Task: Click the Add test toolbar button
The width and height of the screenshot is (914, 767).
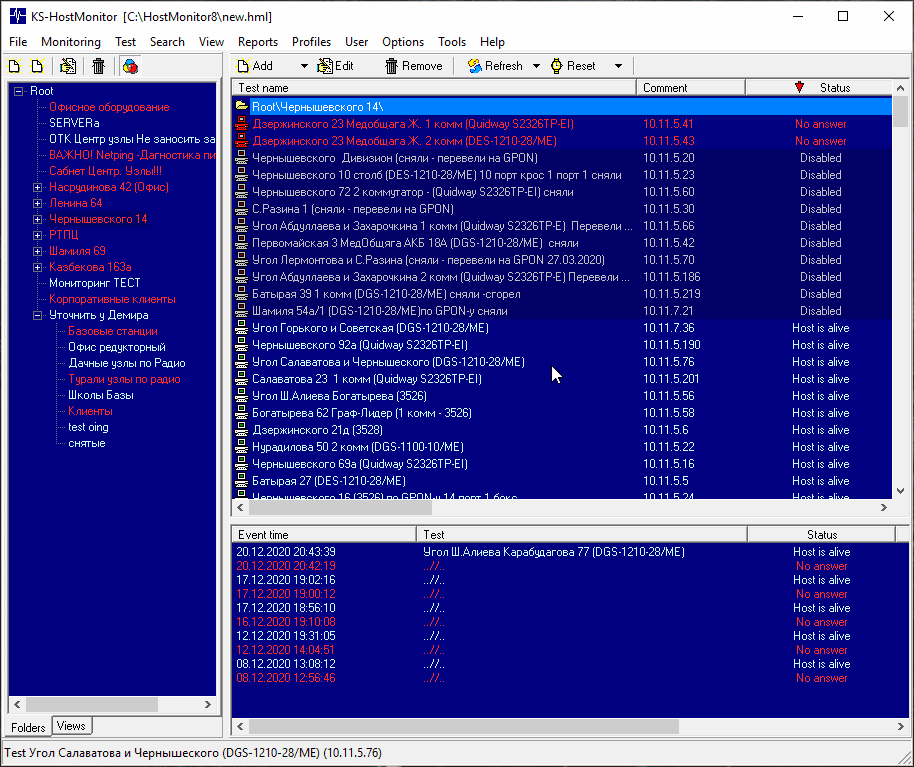Action: (x=255, y=66)
